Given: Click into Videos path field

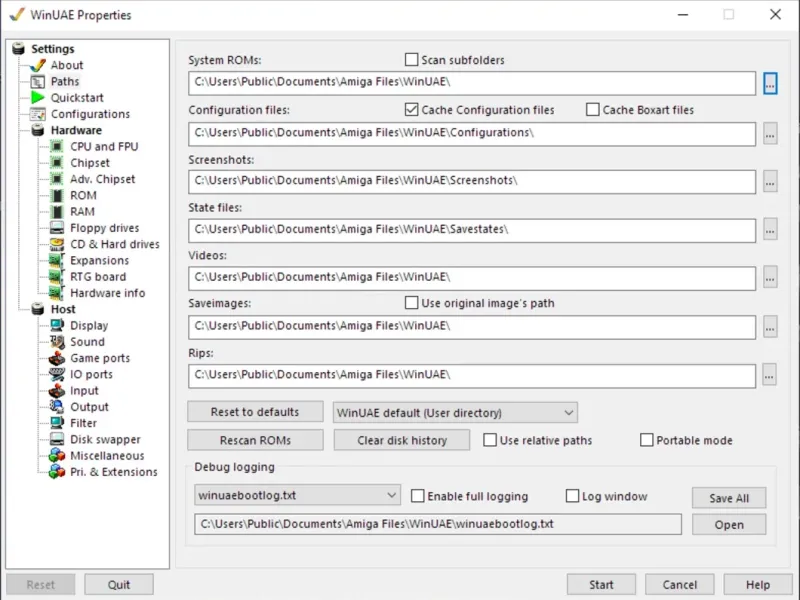Looking at the screenshot, I should click(x=472, y=279).
